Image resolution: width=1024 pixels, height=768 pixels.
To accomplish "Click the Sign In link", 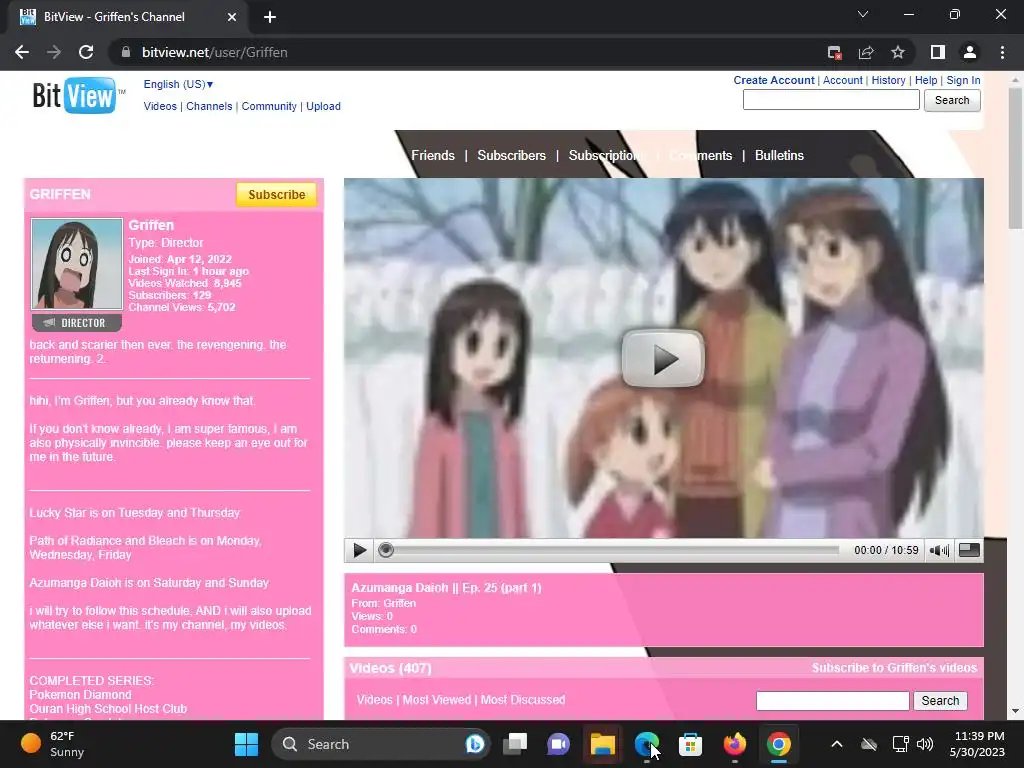I will 963,80.
